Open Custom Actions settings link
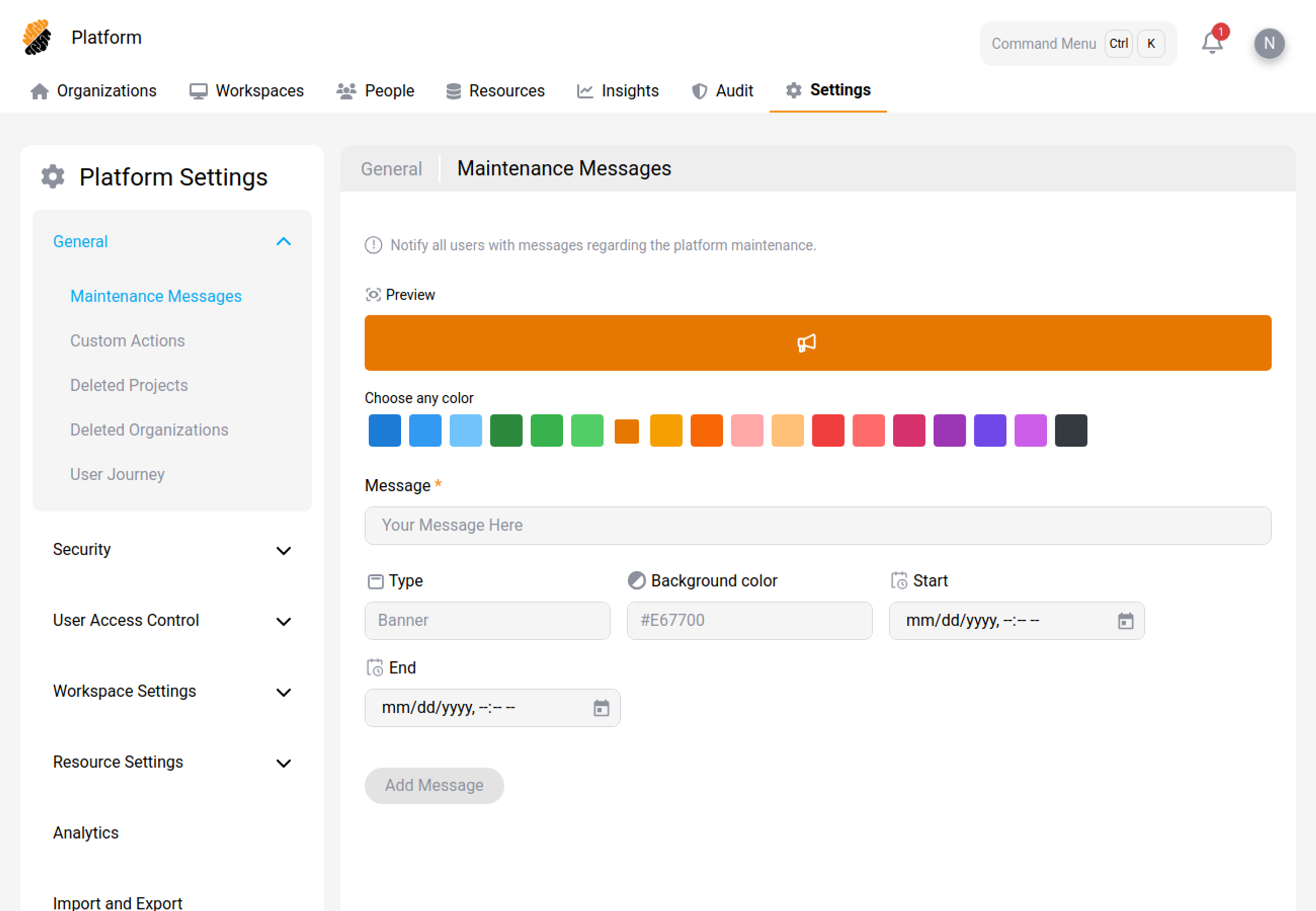 [127, 341]
